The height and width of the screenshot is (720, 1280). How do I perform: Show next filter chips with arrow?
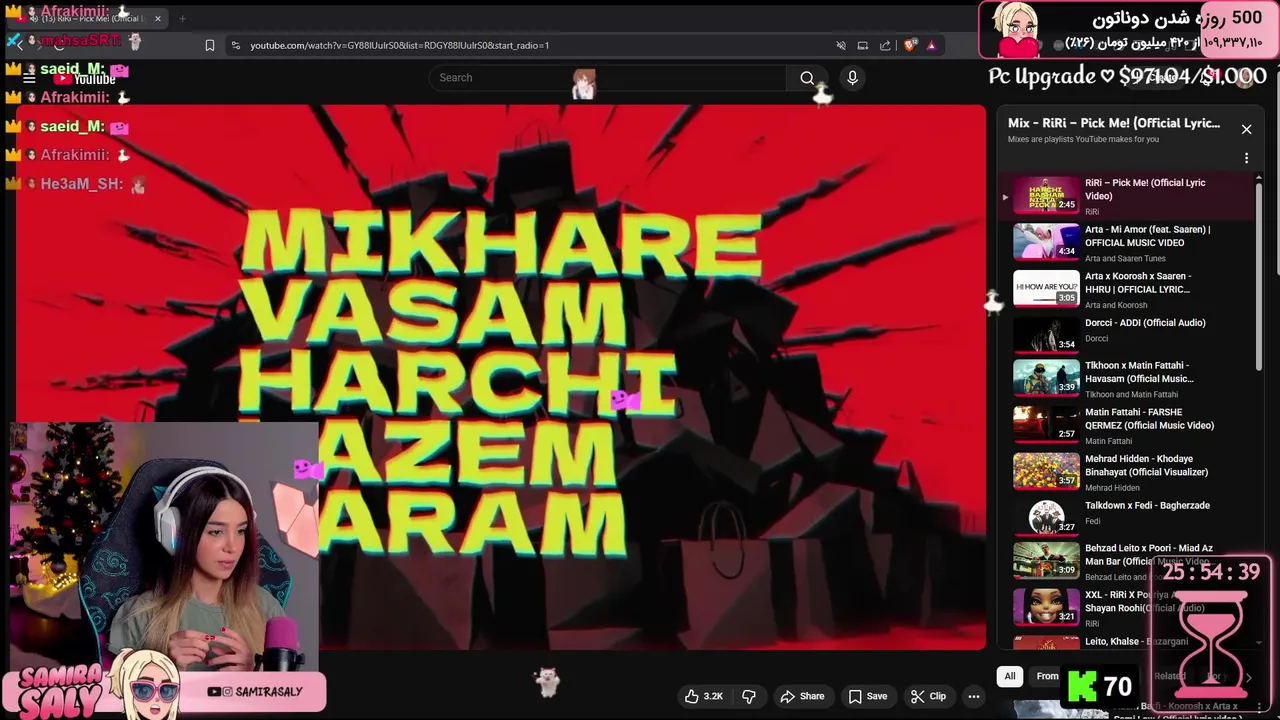click(1248, 676)
